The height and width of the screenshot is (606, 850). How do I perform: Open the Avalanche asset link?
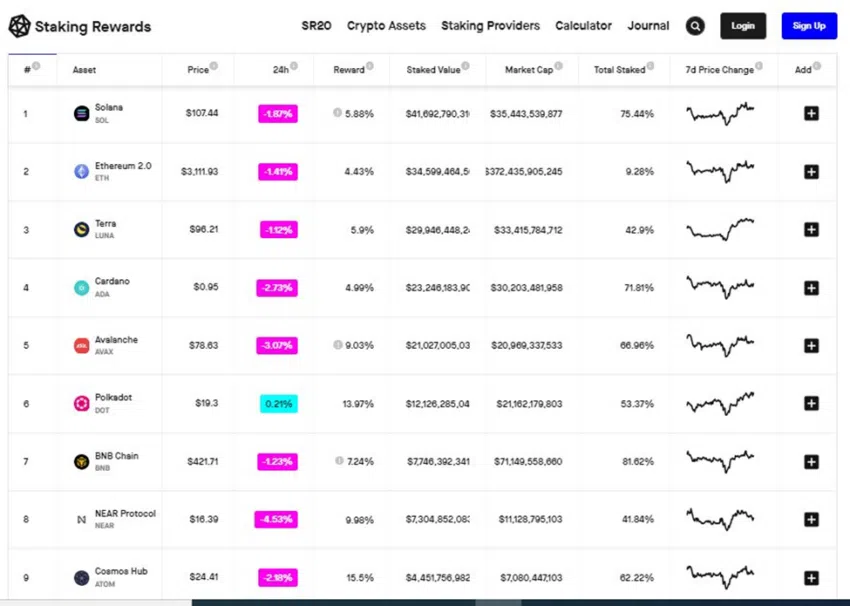pyautogui.click(x=116, y=340)
